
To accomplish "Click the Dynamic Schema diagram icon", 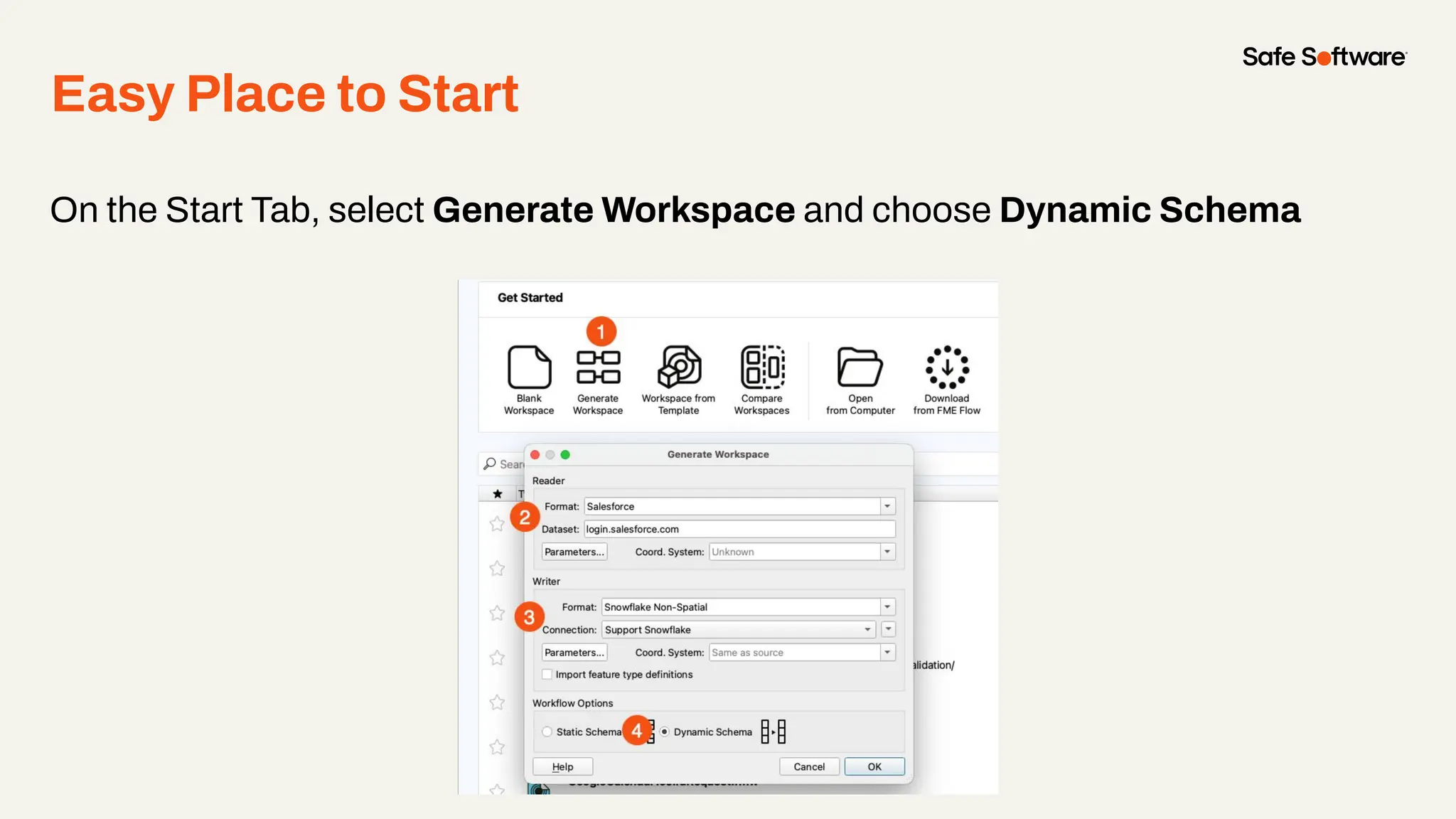I will pos(773,732).
